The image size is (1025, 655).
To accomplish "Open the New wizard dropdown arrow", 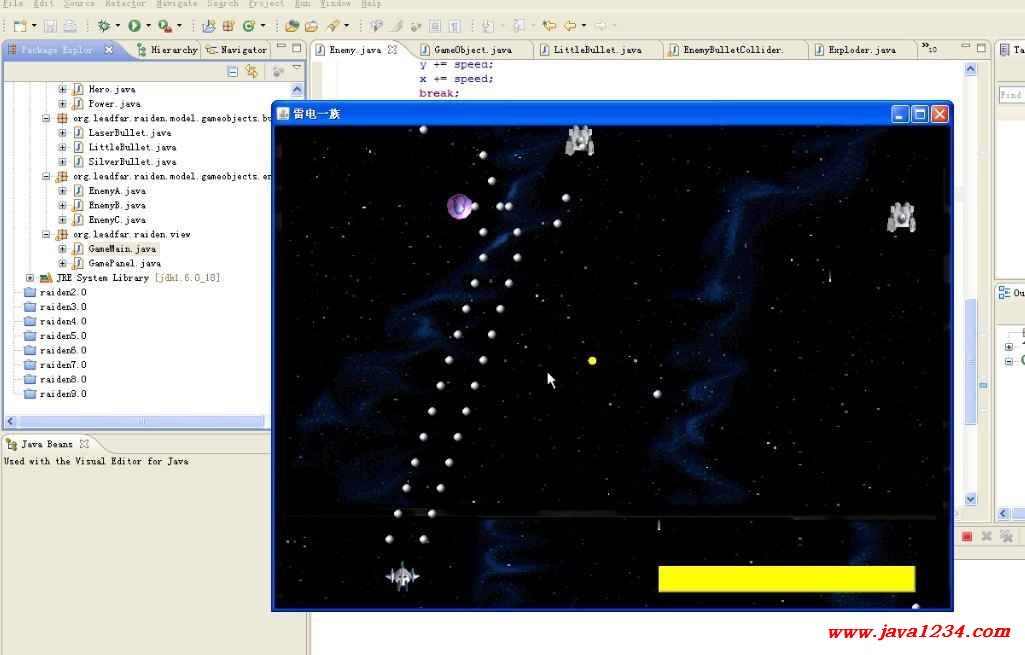I will point(34,26).
